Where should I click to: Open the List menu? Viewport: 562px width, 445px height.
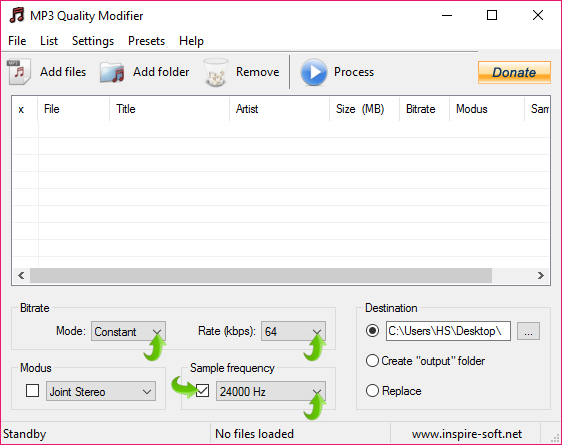click(x=49, y=41)
